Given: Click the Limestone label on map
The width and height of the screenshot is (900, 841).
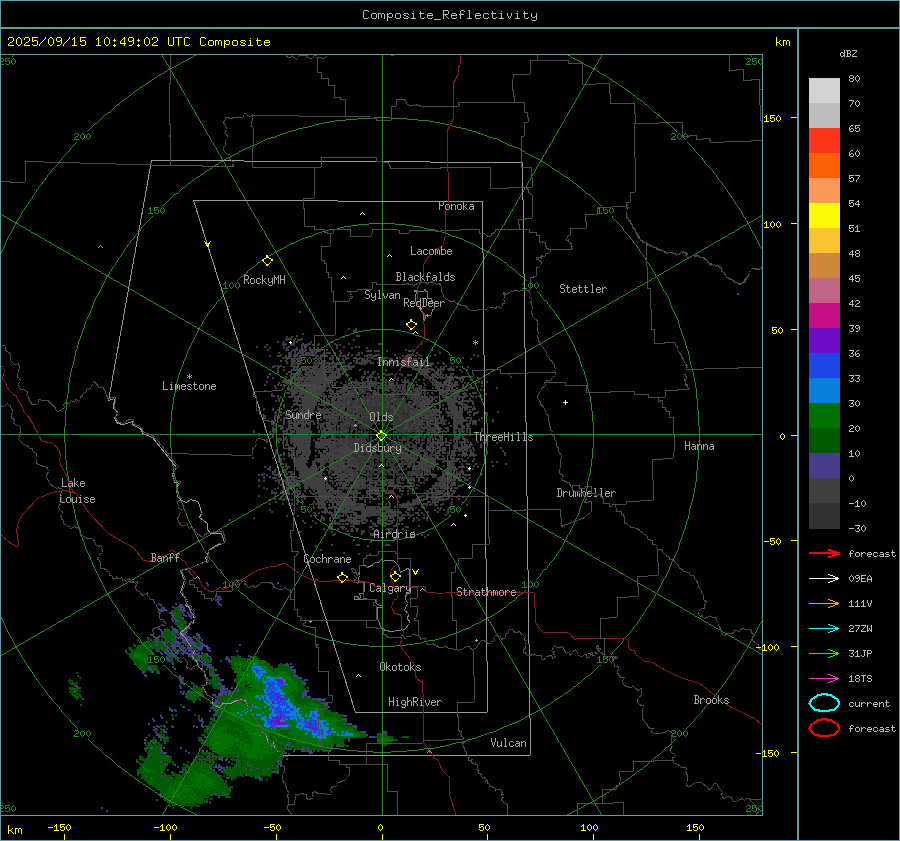Looking at the screenshot, I should (189, 386).
